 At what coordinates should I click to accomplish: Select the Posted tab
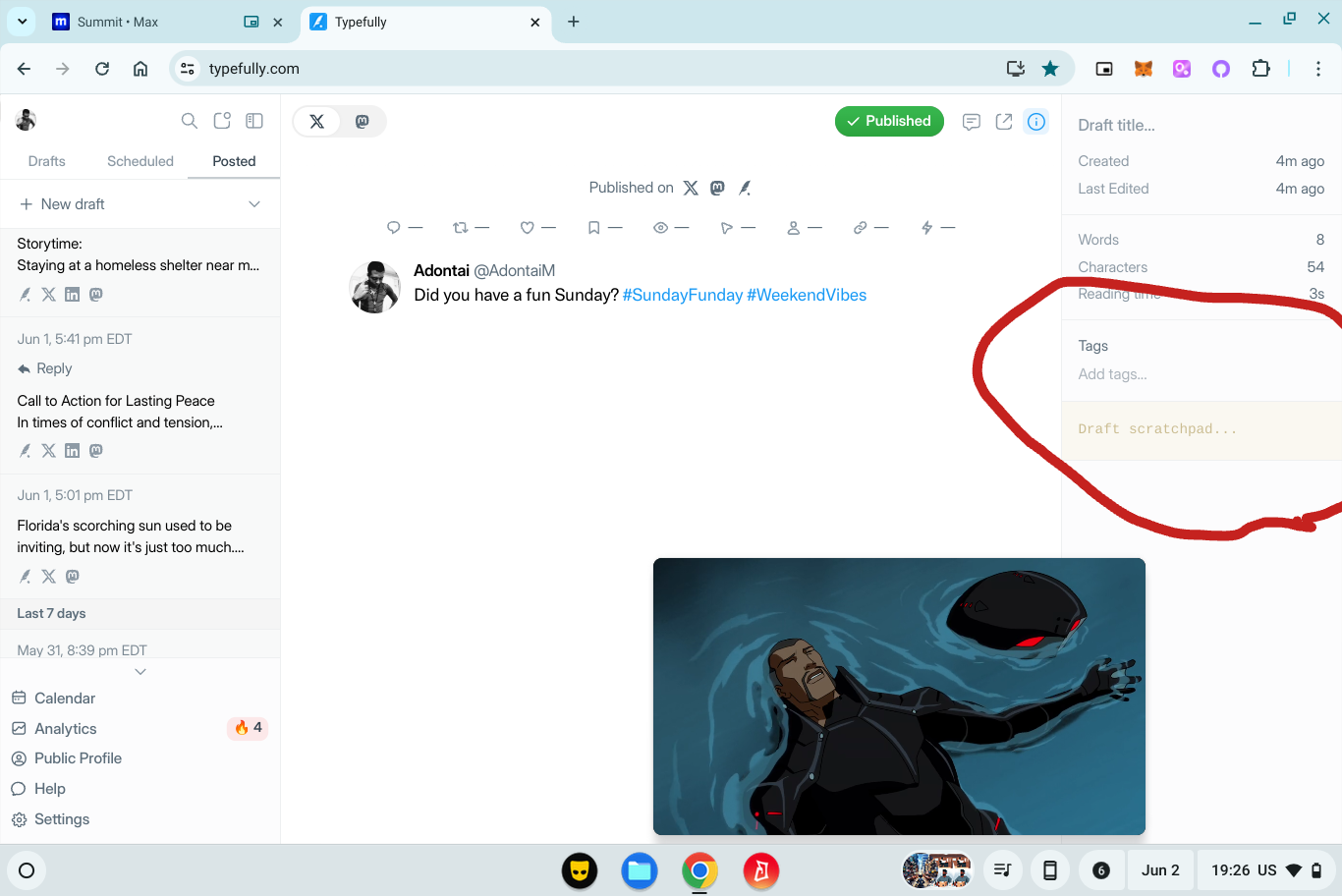pos(234,161)
